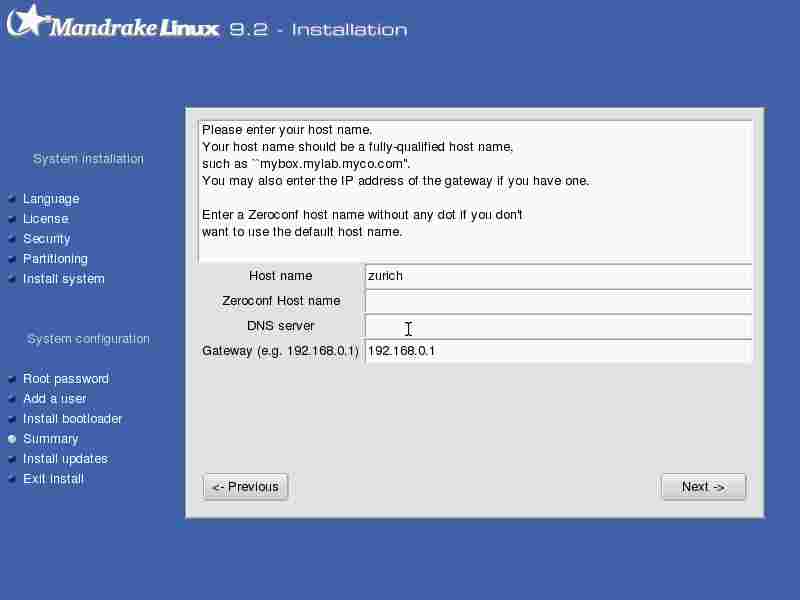Click the active bullet beside Summary
The height and width of the screenshot is (600, 800).
[12, 439]
